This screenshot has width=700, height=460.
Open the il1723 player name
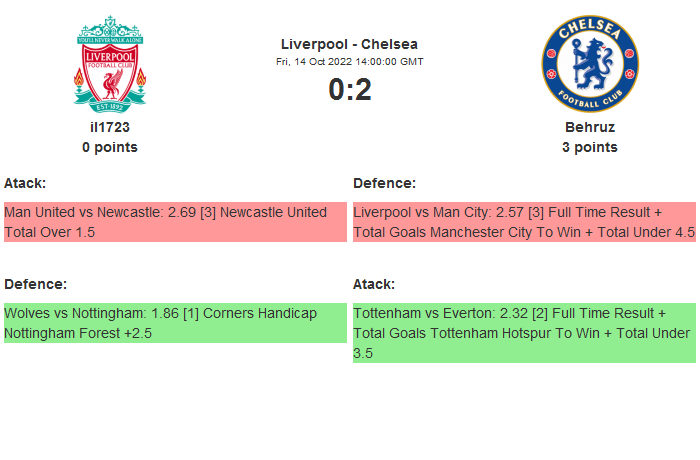pyautogui.click(x=110, y=127)
